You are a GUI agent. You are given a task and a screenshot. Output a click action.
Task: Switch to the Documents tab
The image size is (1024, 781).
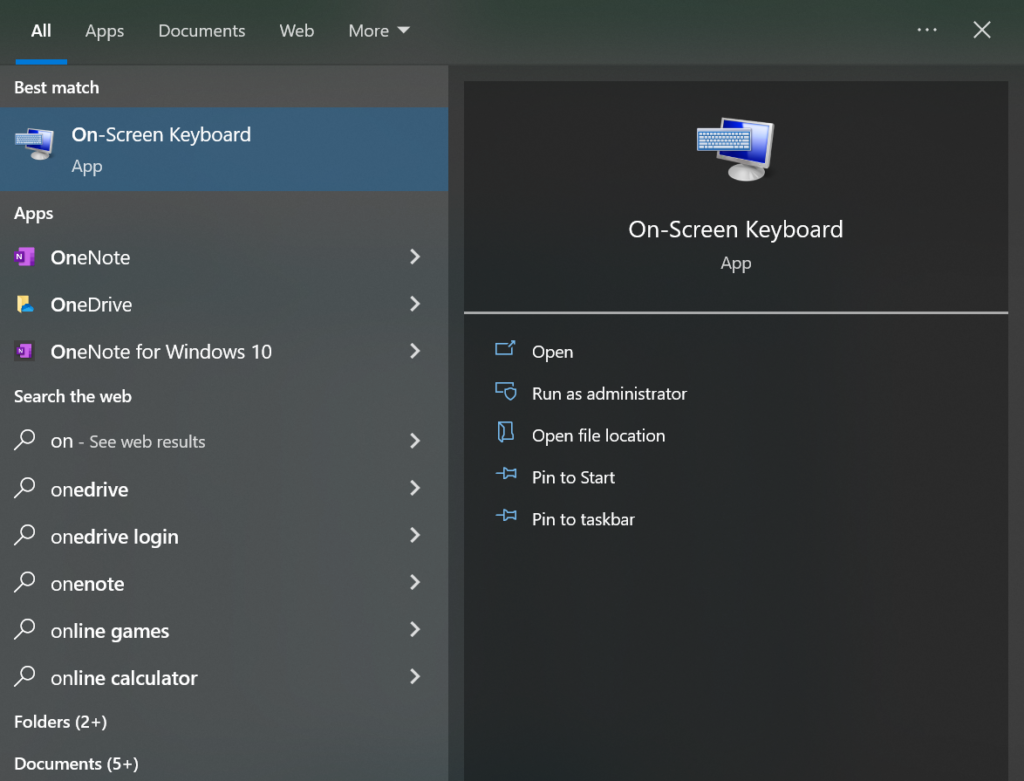click(201, 31)
